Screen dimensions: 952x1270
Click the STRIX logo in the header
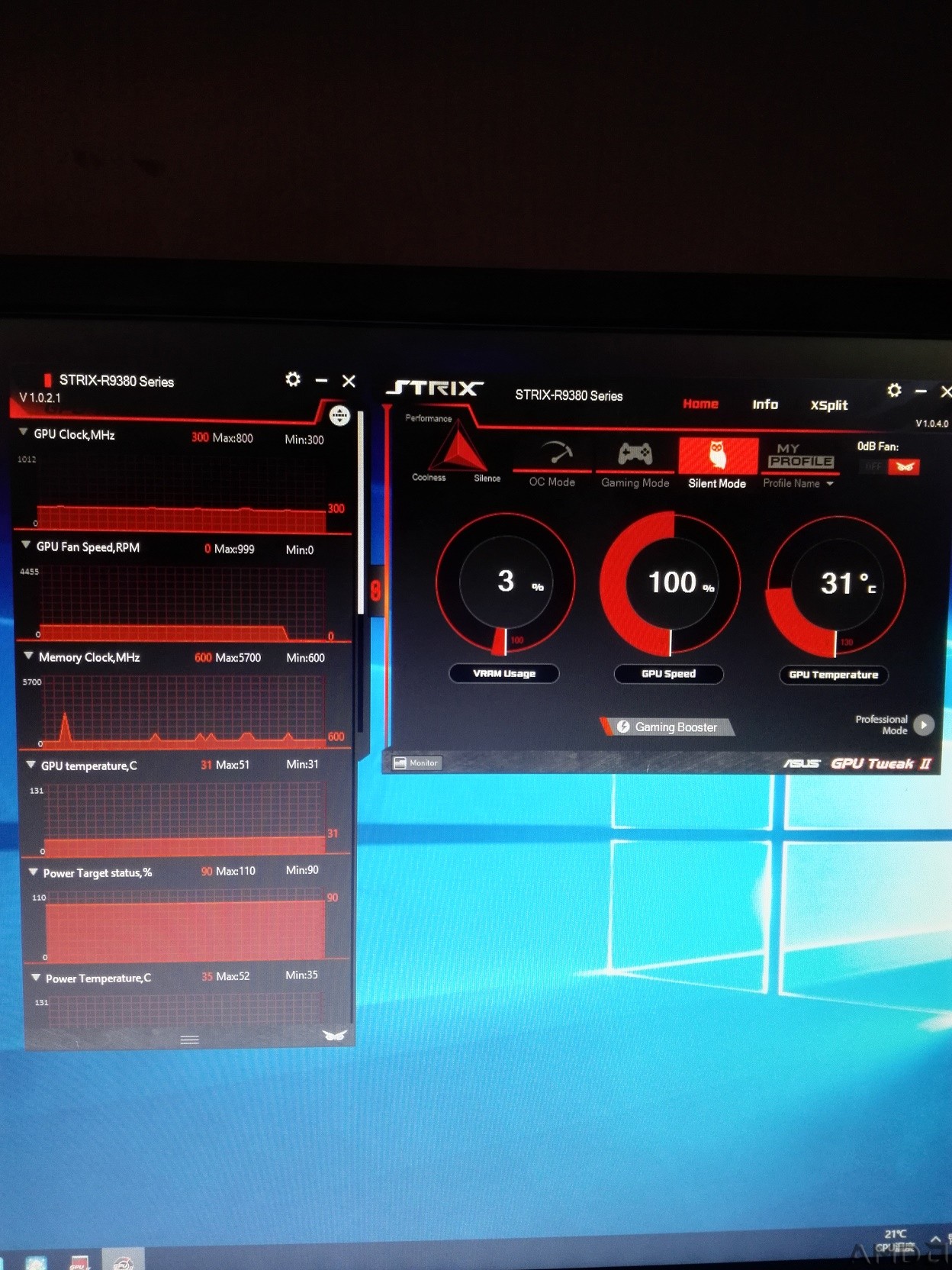(x=435, y=388)
